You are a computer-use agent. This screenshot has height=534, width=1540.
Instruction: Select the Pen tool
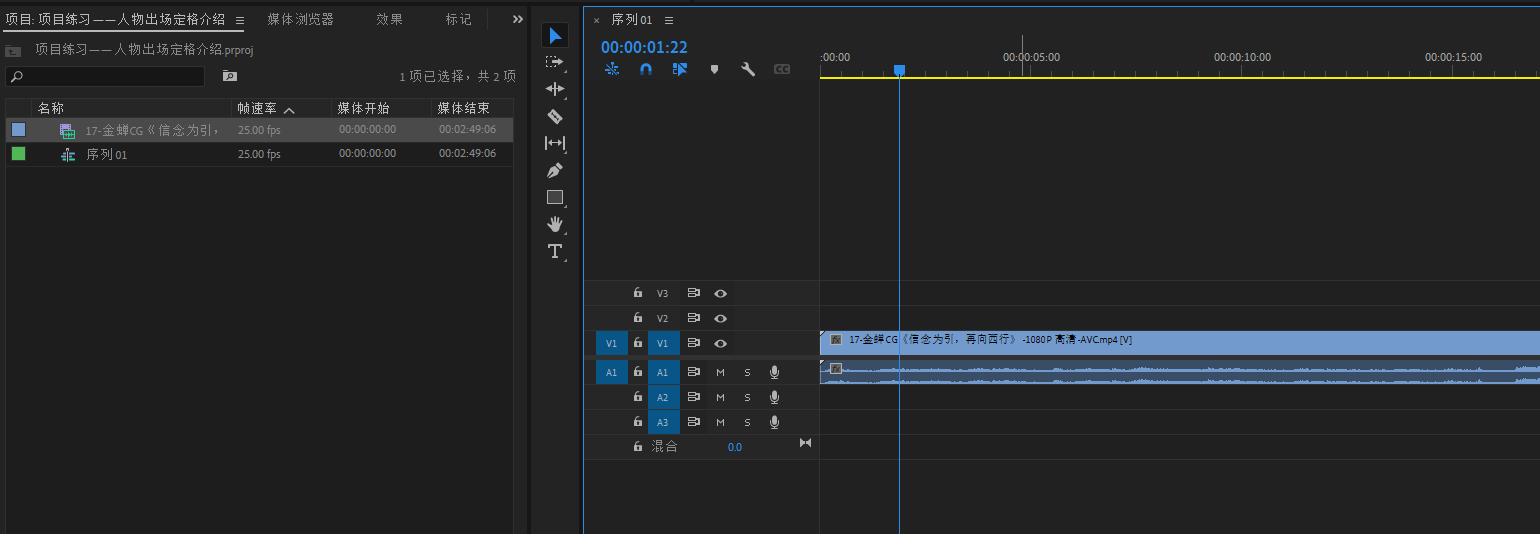[x=555, y=170]
